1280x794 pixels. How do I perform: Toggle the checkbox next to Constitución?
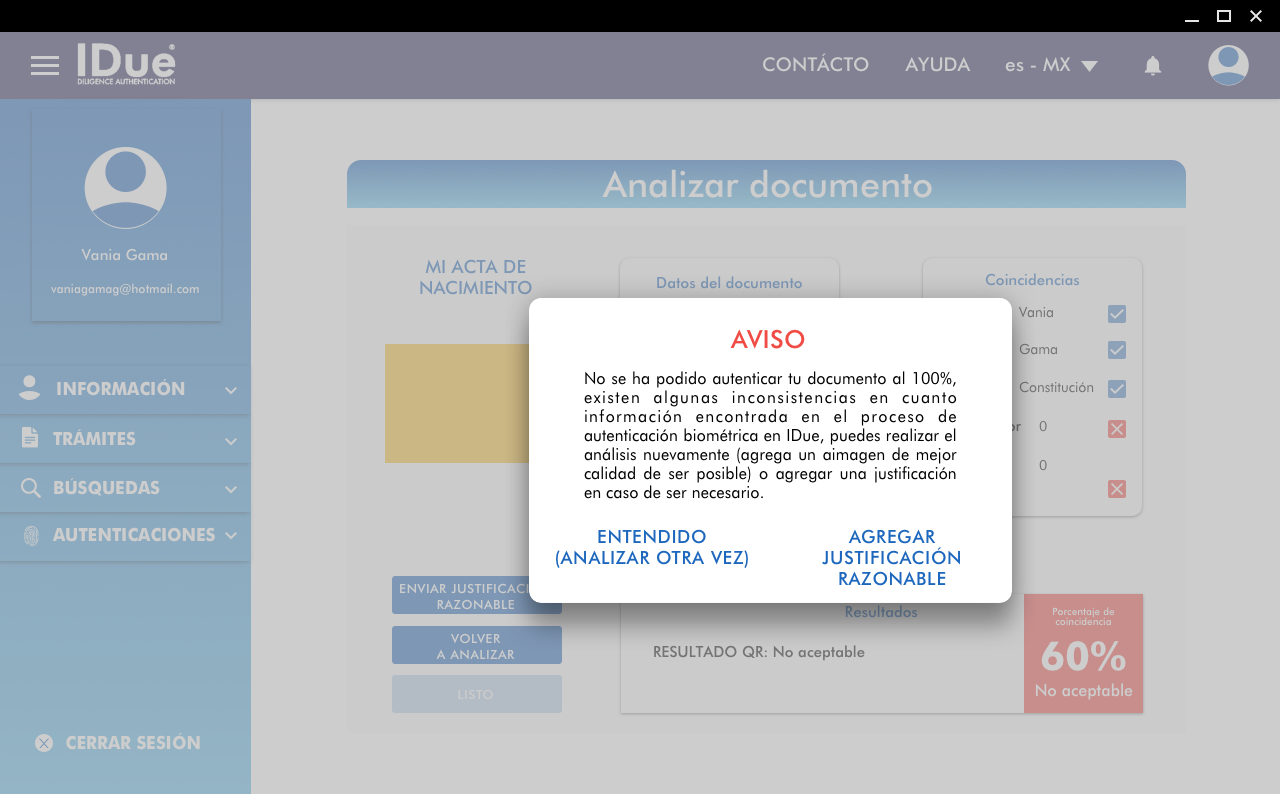coord(1116,388)
